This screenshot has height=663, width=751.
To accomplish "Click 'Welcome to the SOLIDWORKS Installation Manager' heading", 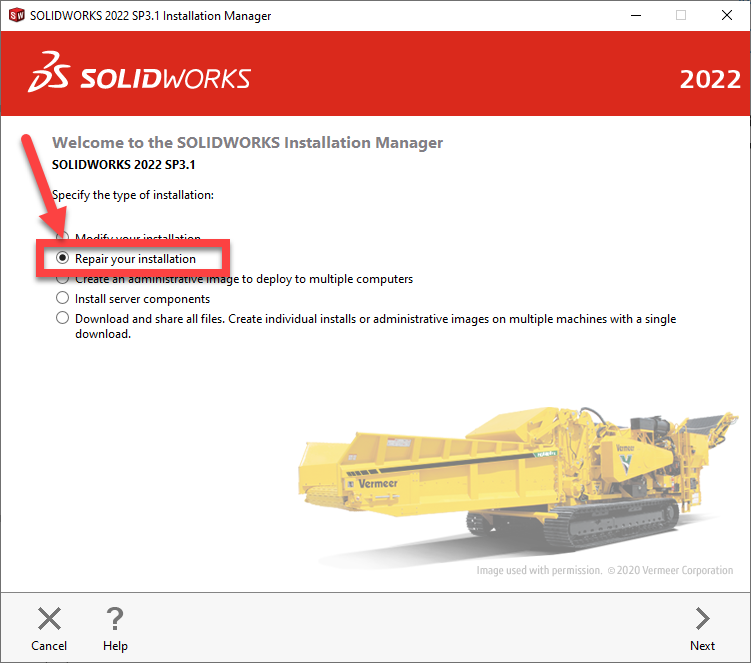I will 248,143.
